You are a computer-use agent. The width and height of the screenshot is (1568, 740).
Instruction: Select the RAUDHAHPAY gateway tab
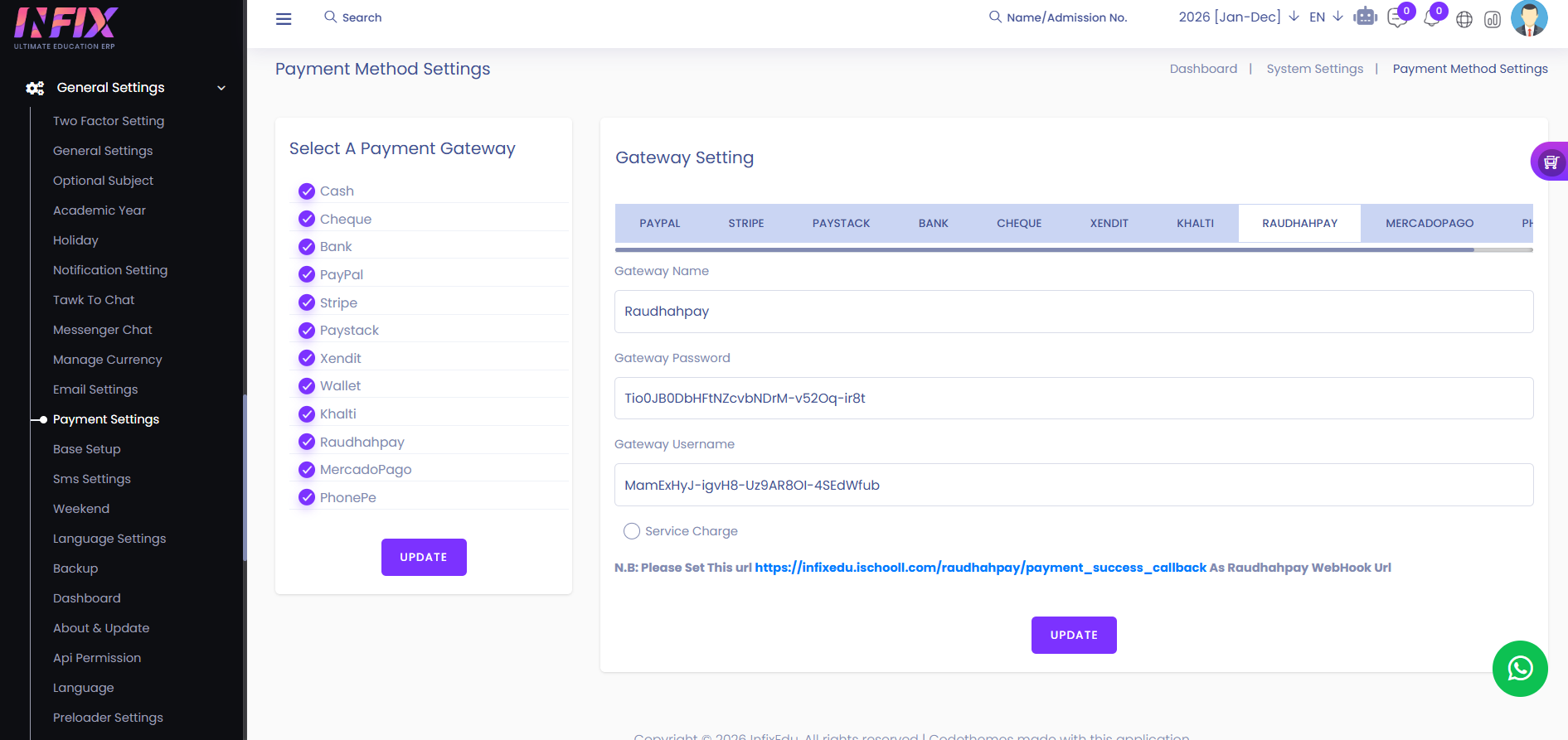pos(1300,224)
